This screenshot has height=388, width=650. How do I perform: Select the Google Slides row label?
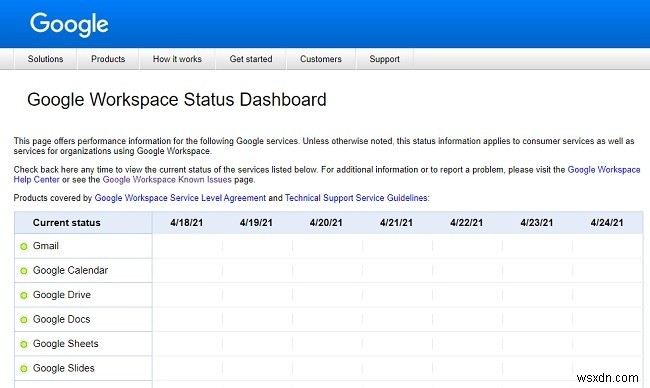click(x=63, y=368)
